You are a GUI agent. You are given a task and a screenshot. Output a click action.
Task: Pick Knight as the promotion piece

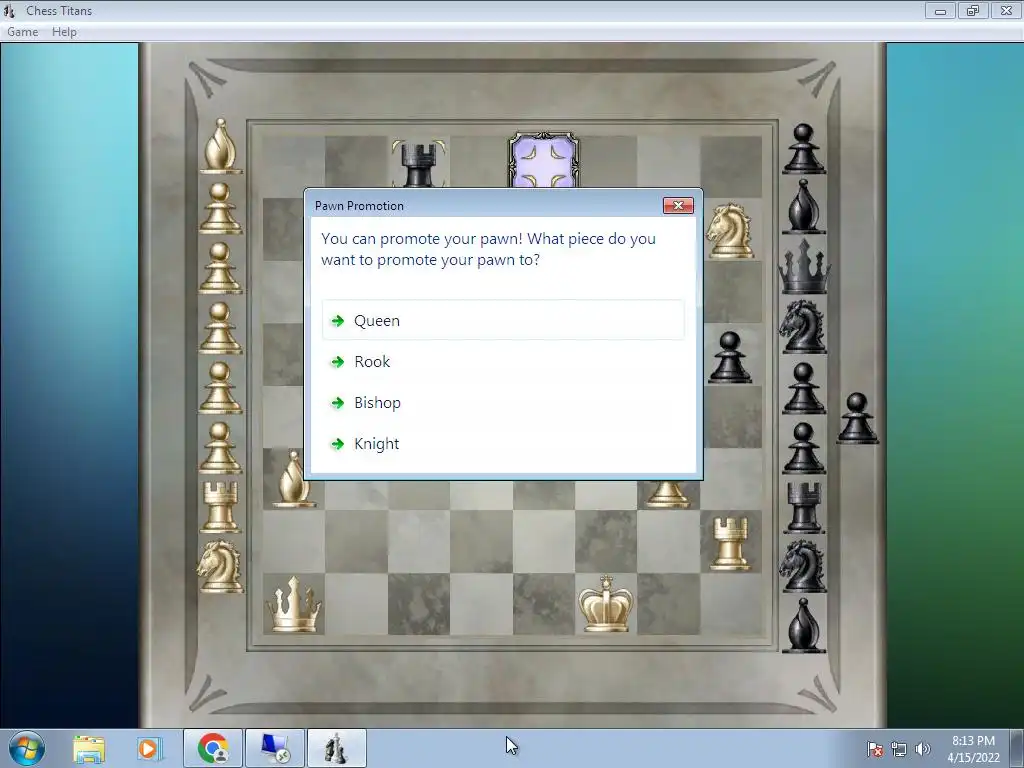click(x=503, y=443)
